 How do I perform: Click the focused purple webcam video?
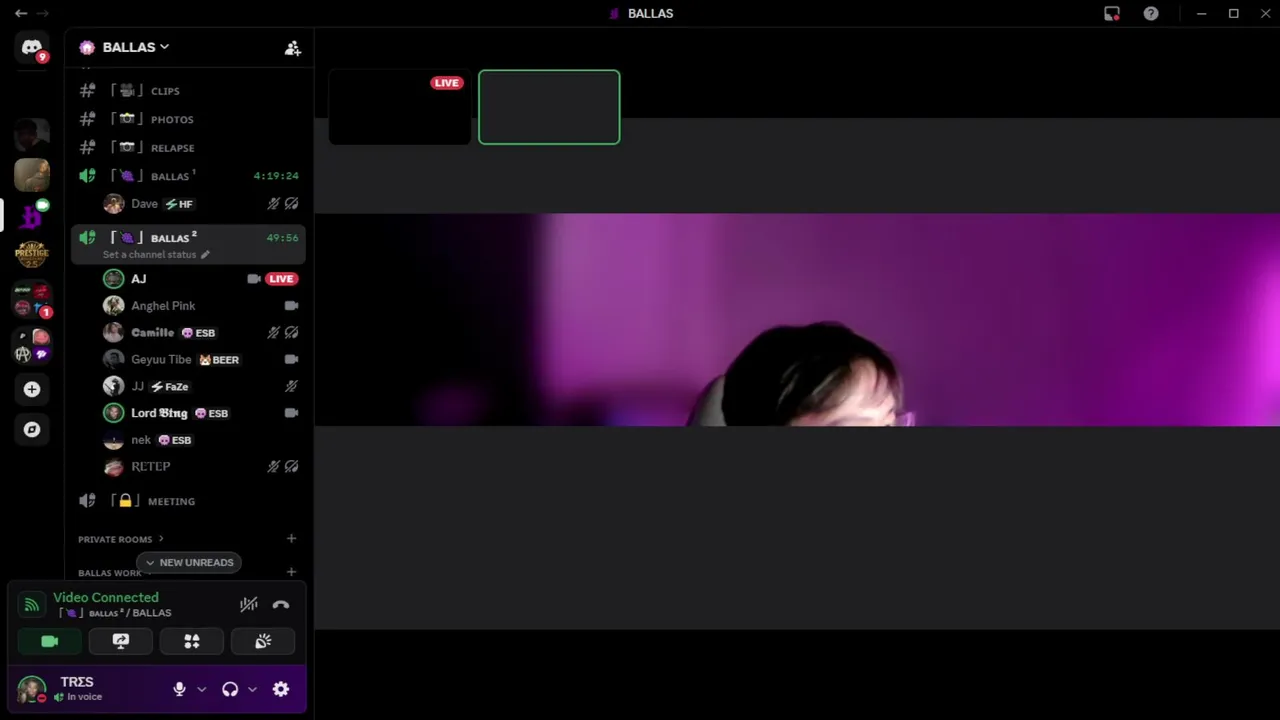797,320
